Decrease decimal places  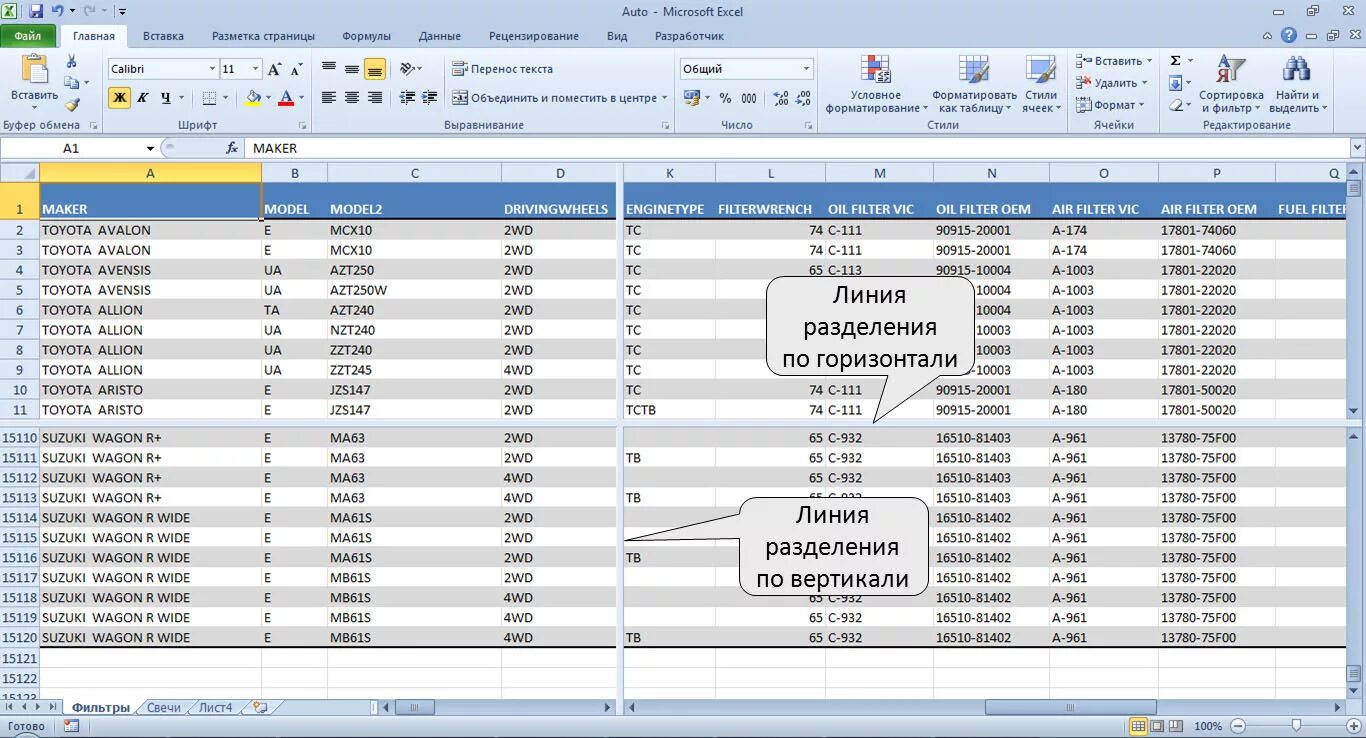(x=805, y=98)
